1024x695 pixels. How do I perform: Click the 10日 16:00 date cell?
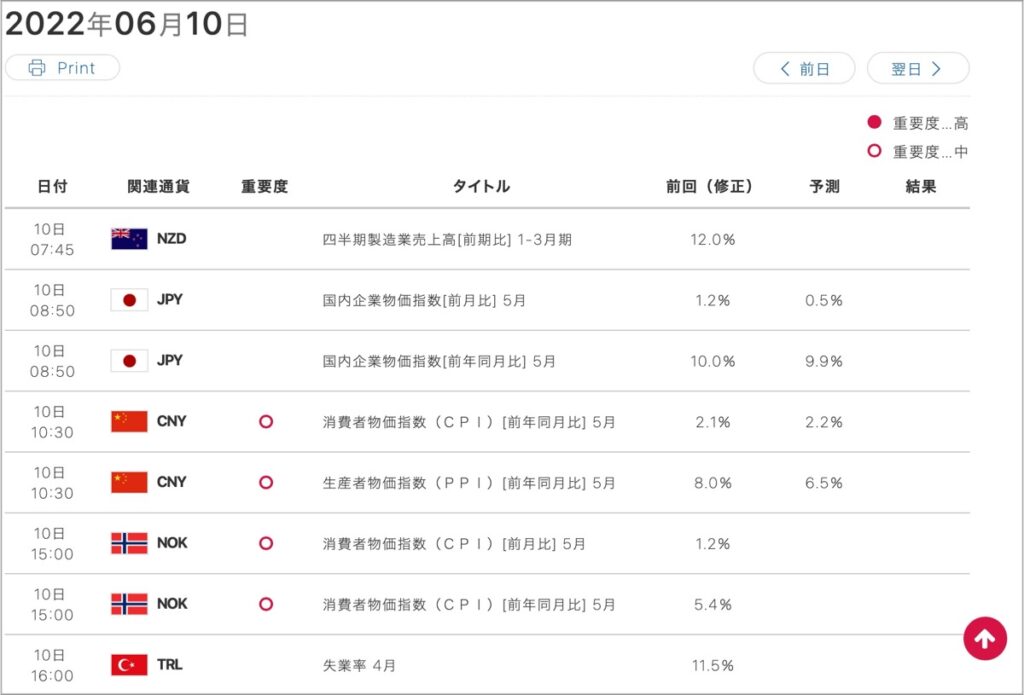(x=52, y=665)
